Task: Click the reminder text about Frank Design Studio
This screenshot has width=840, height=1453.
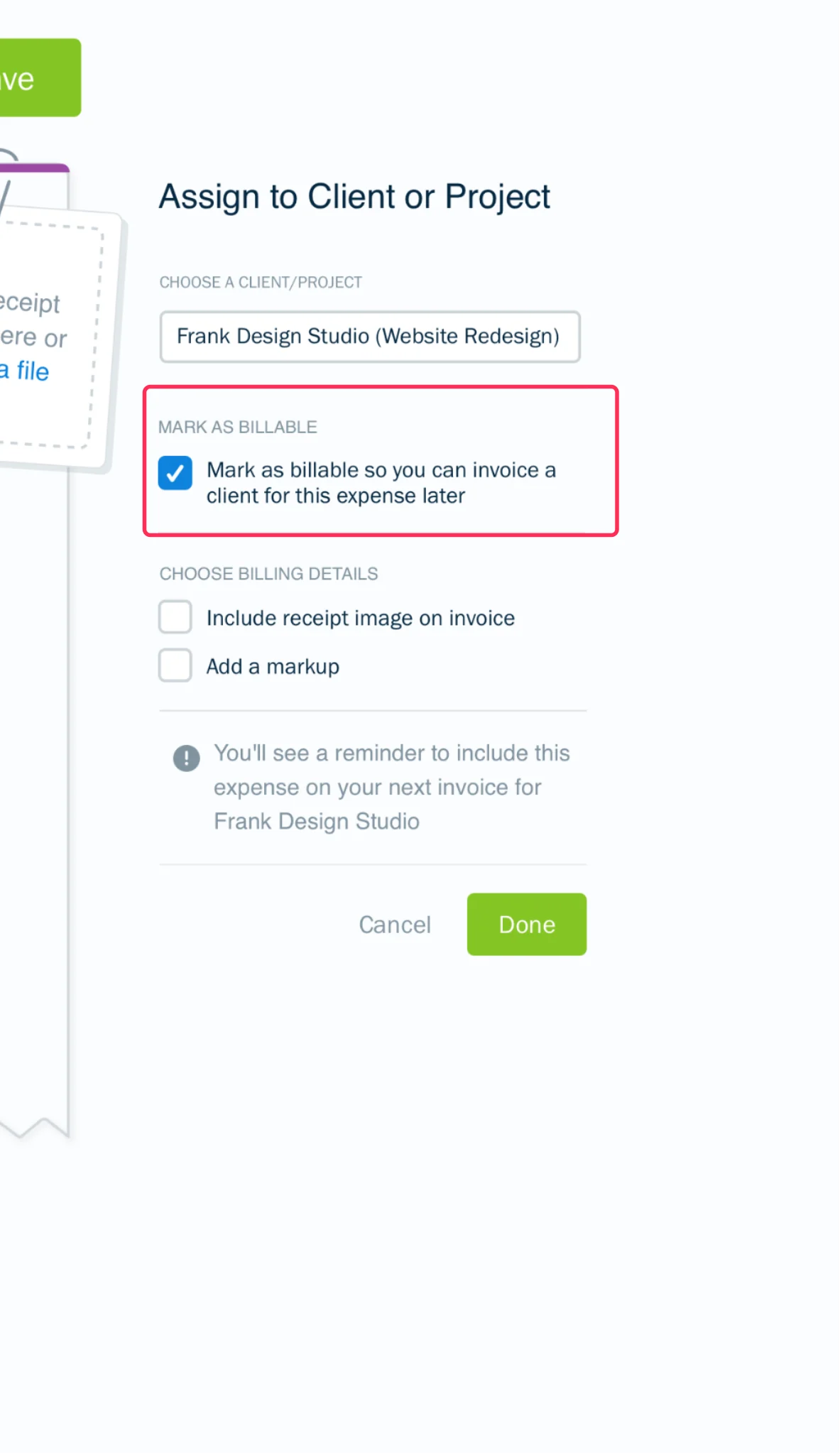Action: 392,787
